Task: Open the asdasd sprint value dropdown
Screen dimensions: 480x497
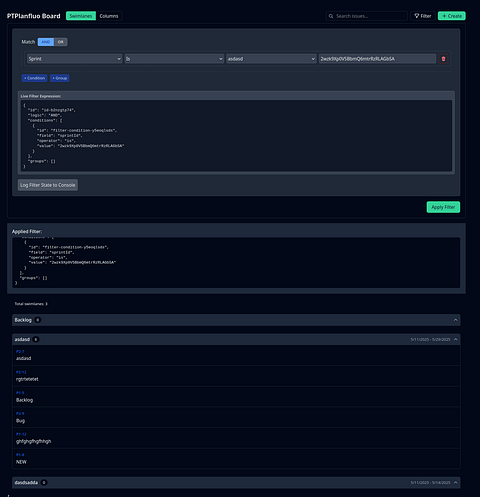Action: point(271,59)
